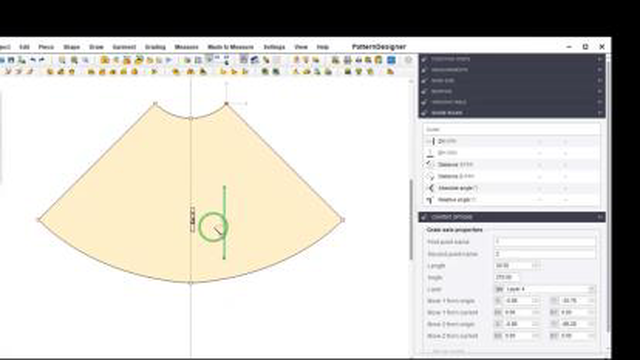Select the Dy guide row
Viewport: 640px width, 360px height.
pos(511,153)
